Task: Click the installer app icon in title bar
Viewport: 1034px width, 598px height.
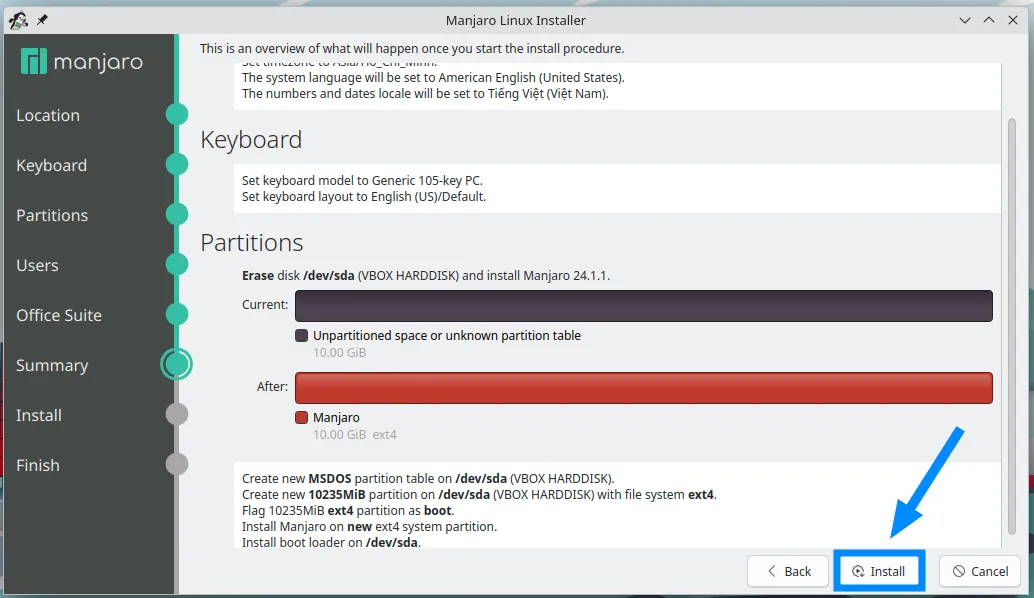Action: click(18, 20)
